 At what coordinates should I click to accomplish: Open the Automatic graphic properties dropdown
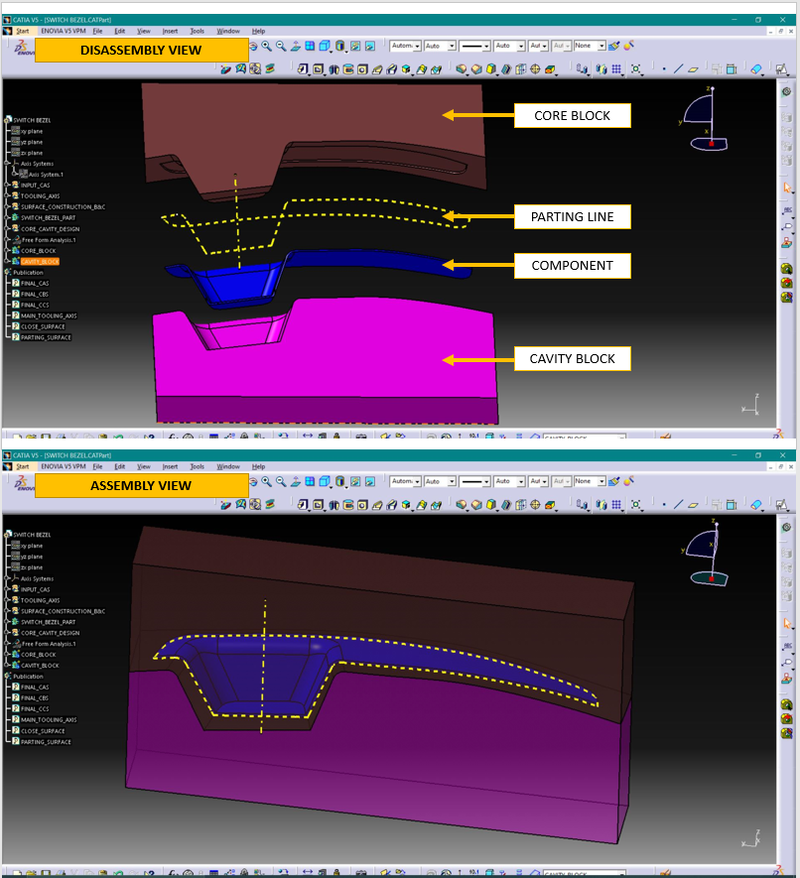point(417,45)
